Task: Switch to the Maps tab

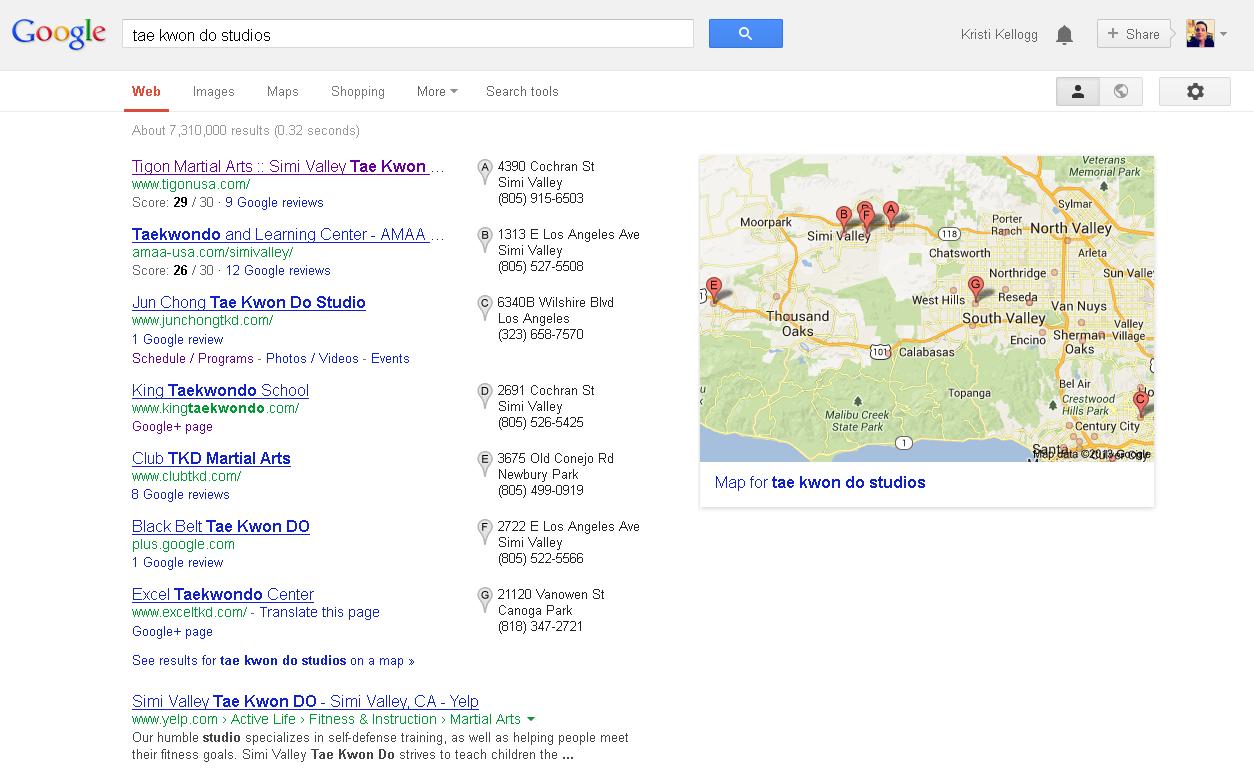Action: [283, 91]
